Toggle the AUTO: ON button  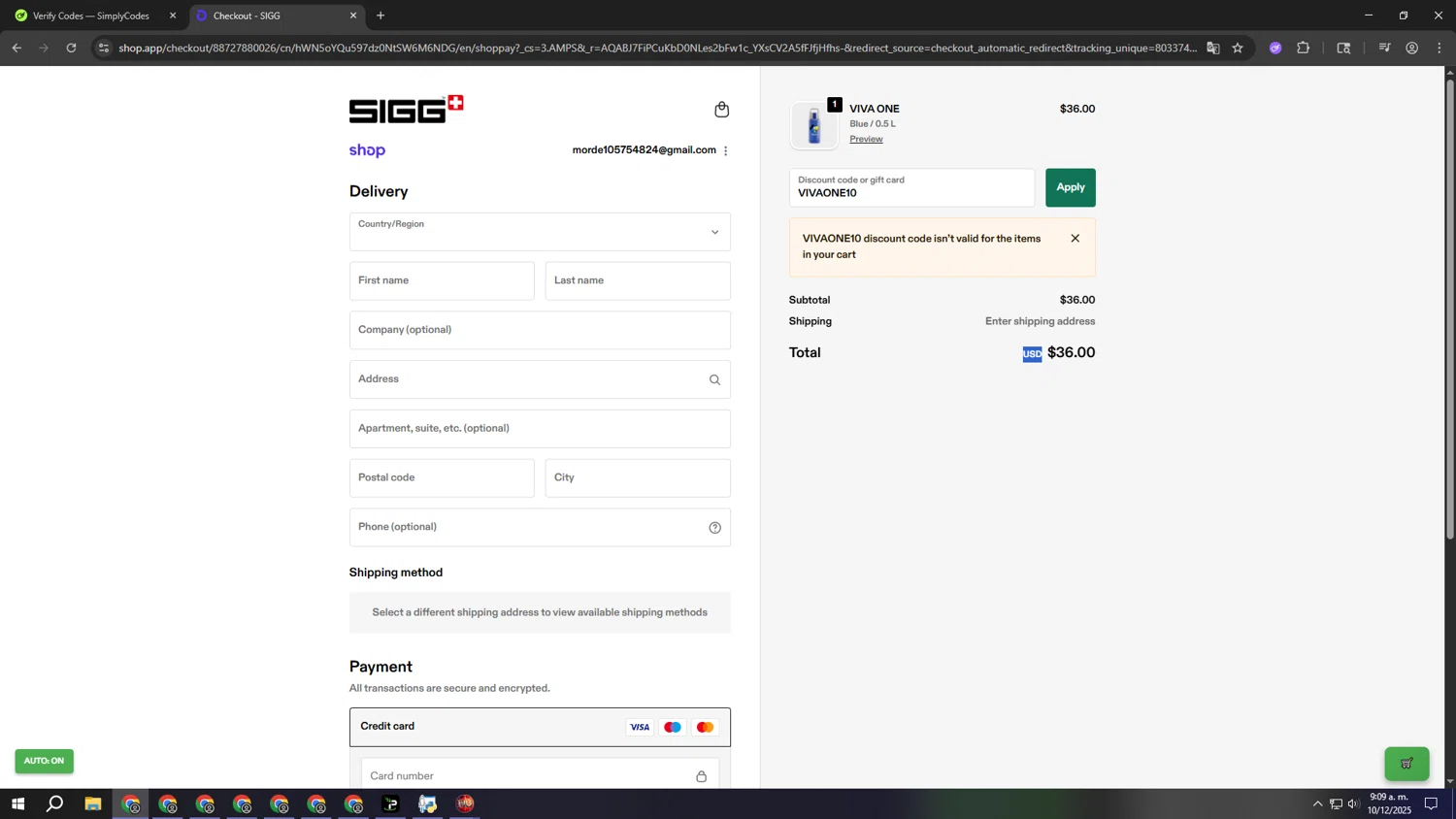click(44, 762)
